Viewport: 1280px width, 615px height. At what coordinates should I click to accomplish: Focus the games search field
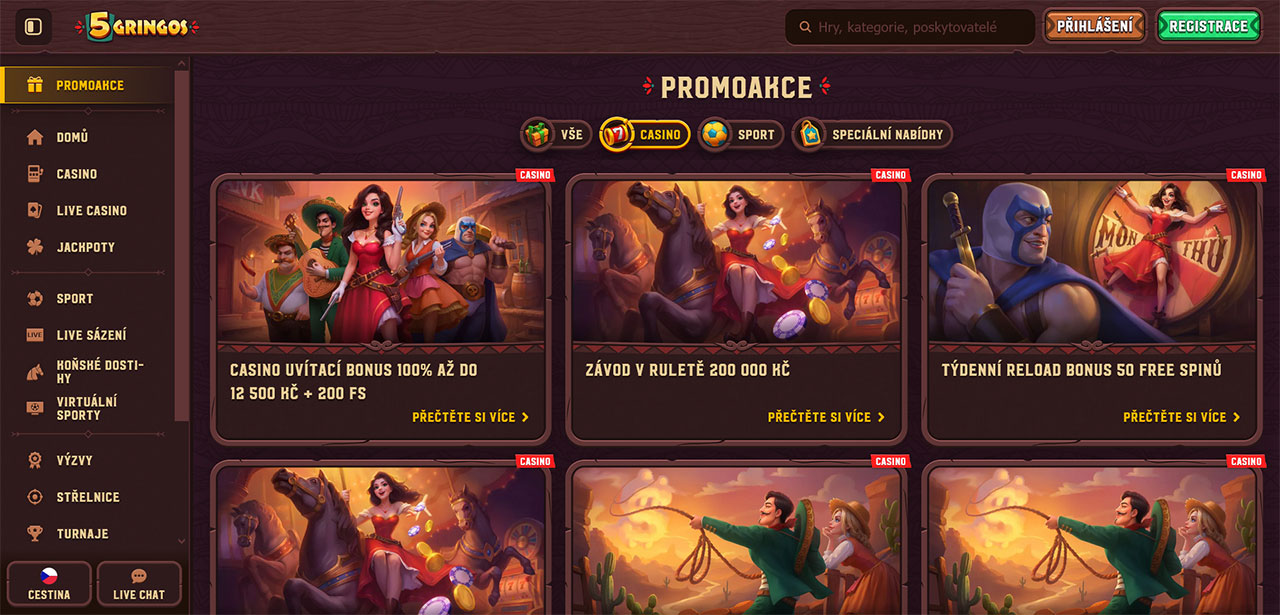(910, 27)
